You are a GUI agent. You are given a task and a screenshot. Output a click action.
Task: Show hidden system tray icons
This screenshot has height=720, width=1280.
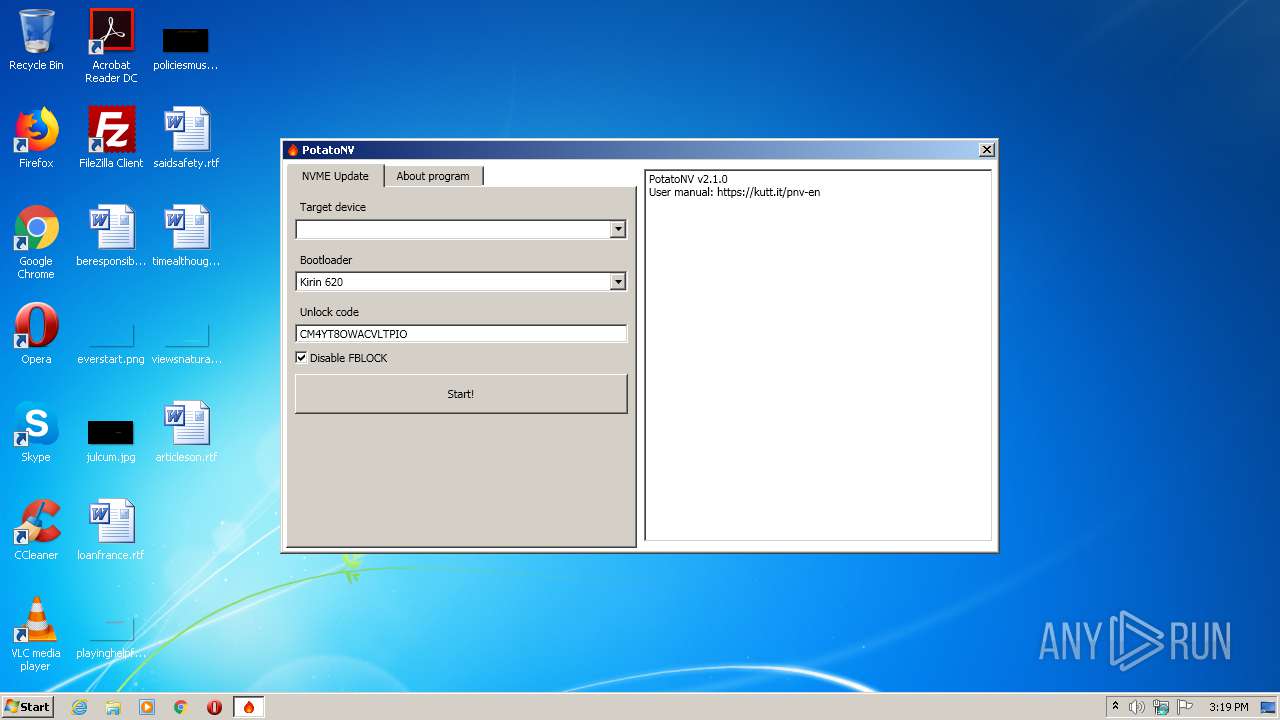[1115, 707]
